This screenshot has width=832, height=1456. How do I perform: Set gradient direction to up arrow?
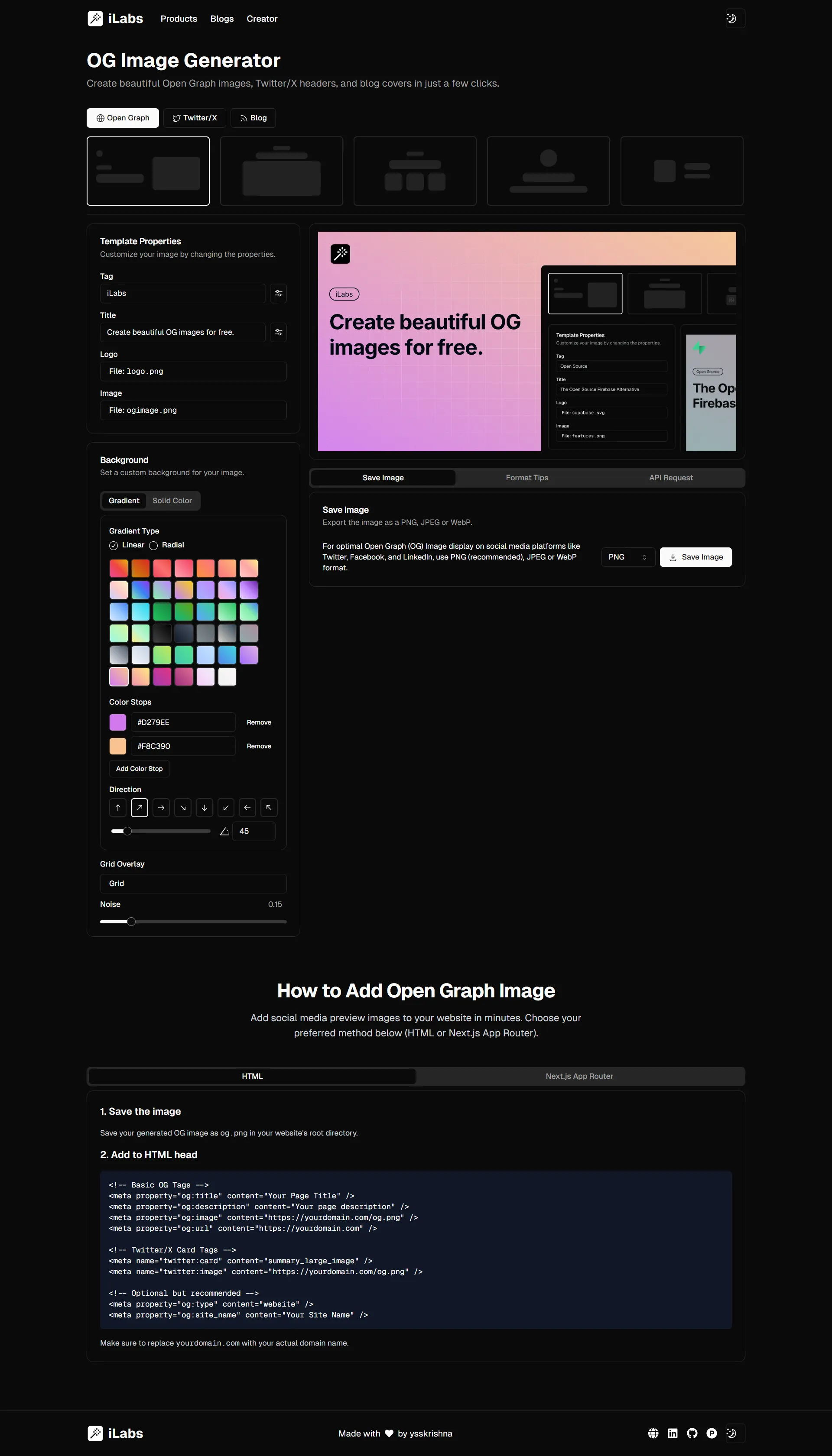pyautogui.click(x=118, y=808)
